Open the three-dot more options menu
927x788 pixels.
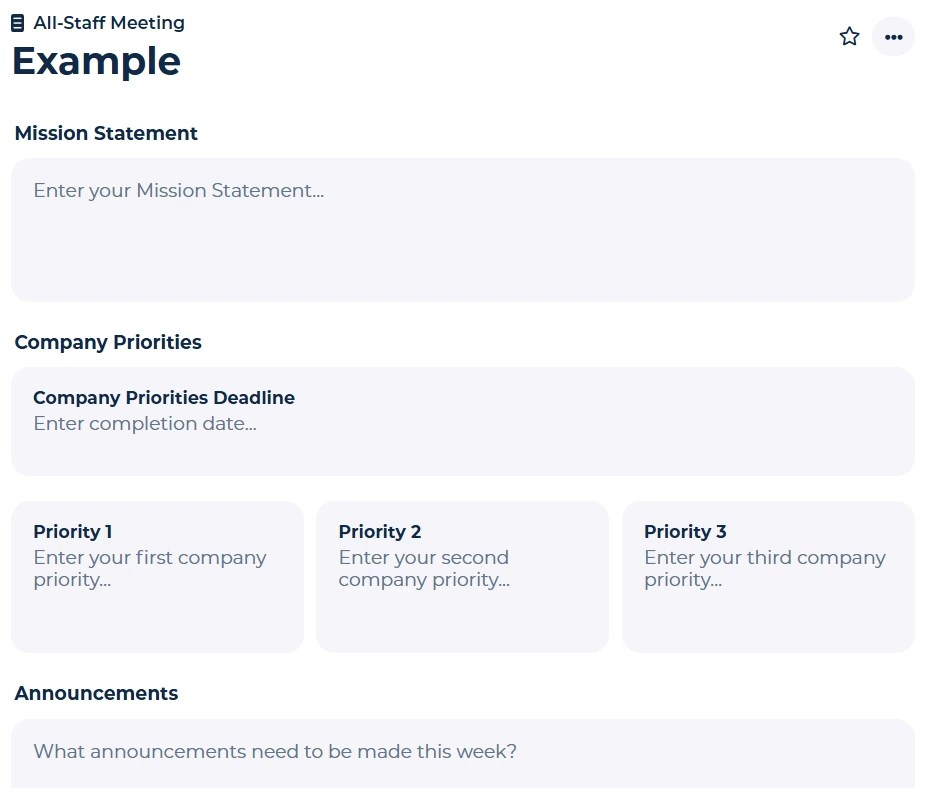tap(893, 37)
